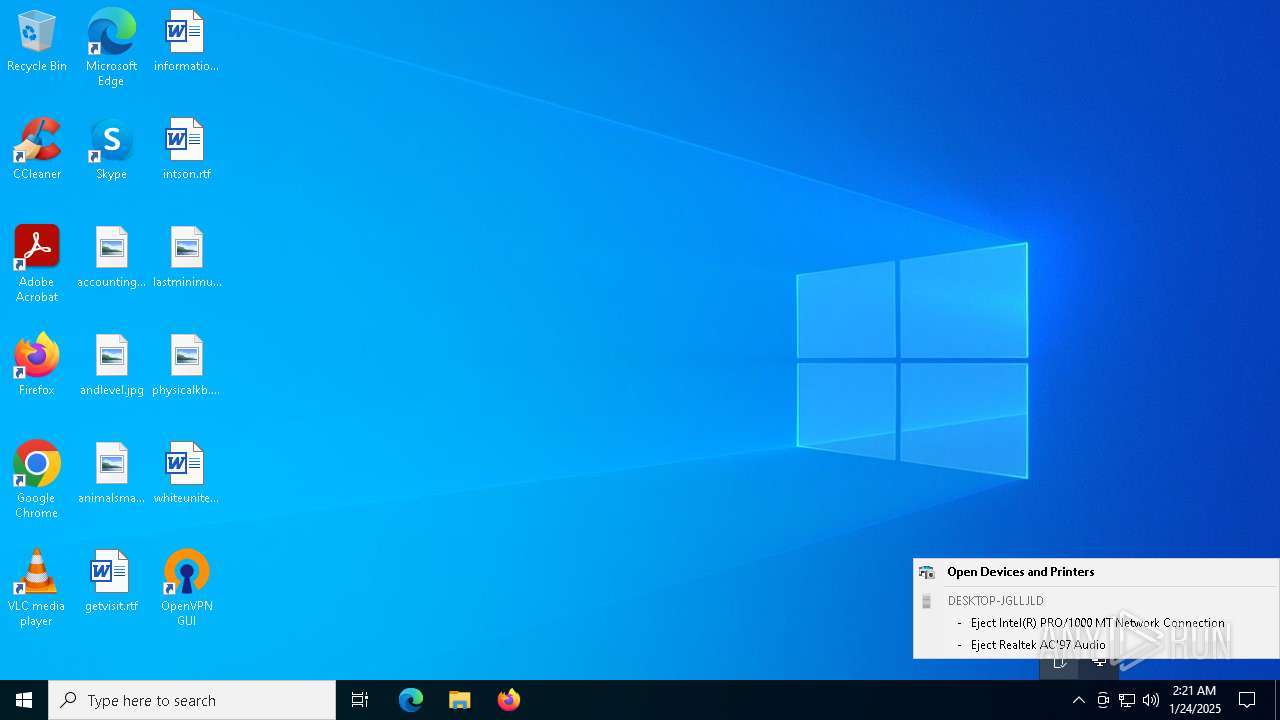1280x720 pixels.
Task: Select the Adobe Acrobat desktop shortcut
Action: pos(37,264)
